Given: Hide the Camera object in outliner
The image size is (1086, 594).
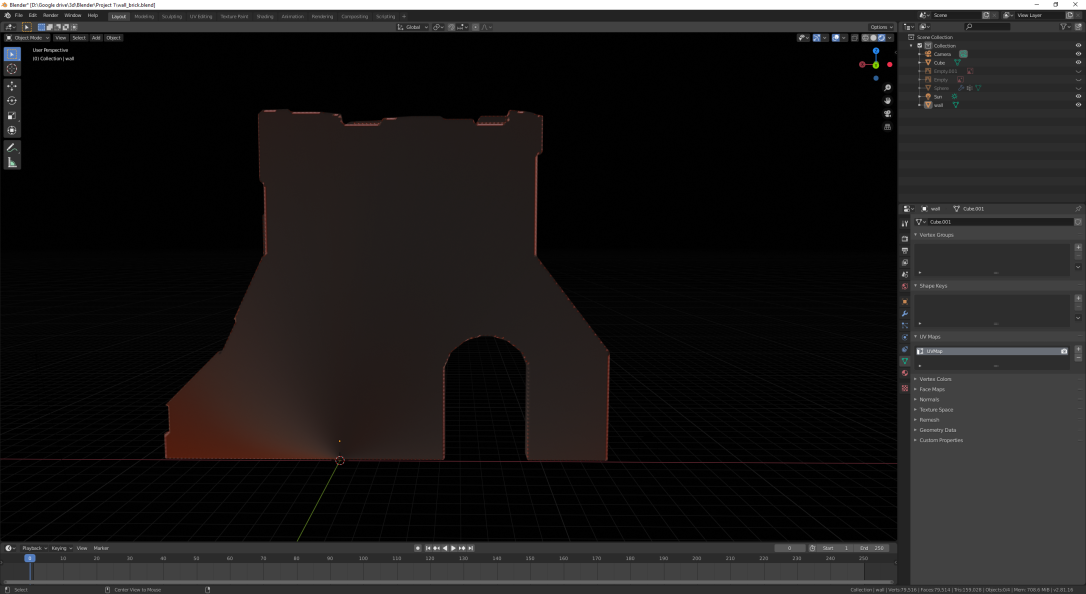Looking at the screenshot, I should [1078, 54].
